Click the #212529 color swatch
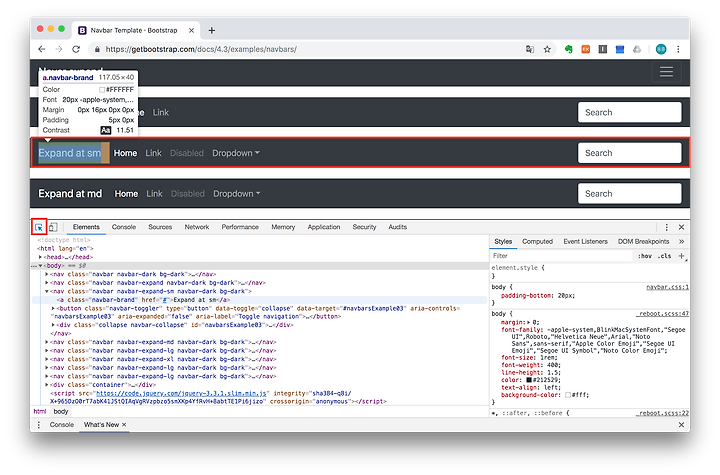The height and width of the screenshot is (475, 720). 529,380
